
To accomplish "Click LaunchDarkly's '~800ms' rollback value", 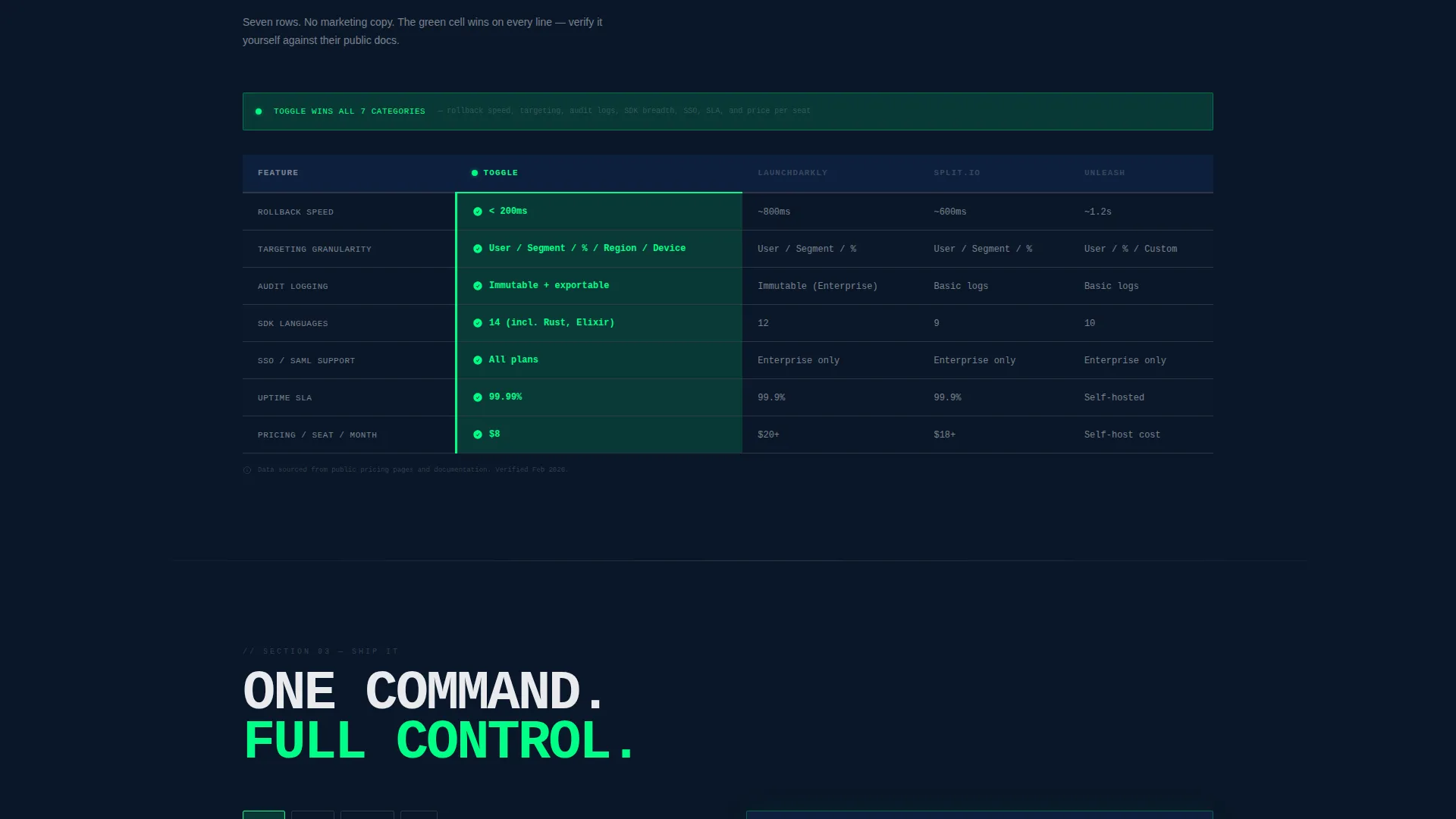I will [x=773, y=212].
